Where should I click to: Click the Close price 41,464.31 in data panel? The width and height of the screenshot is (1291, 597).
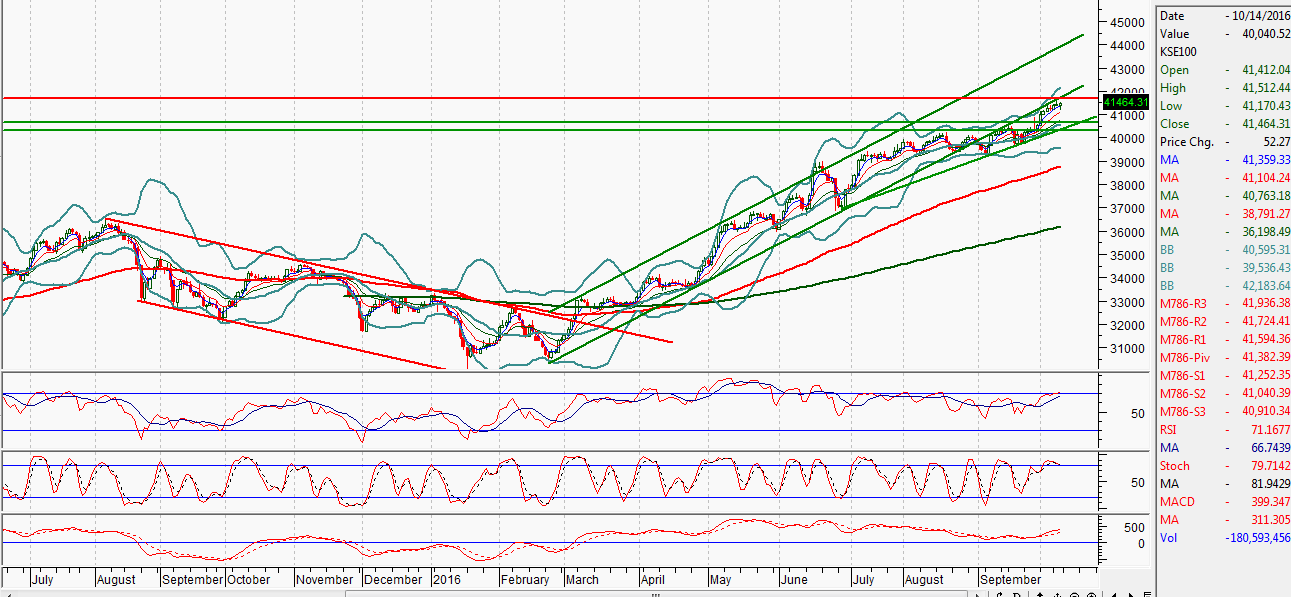pyautogui.click(x=1265, y=124)
